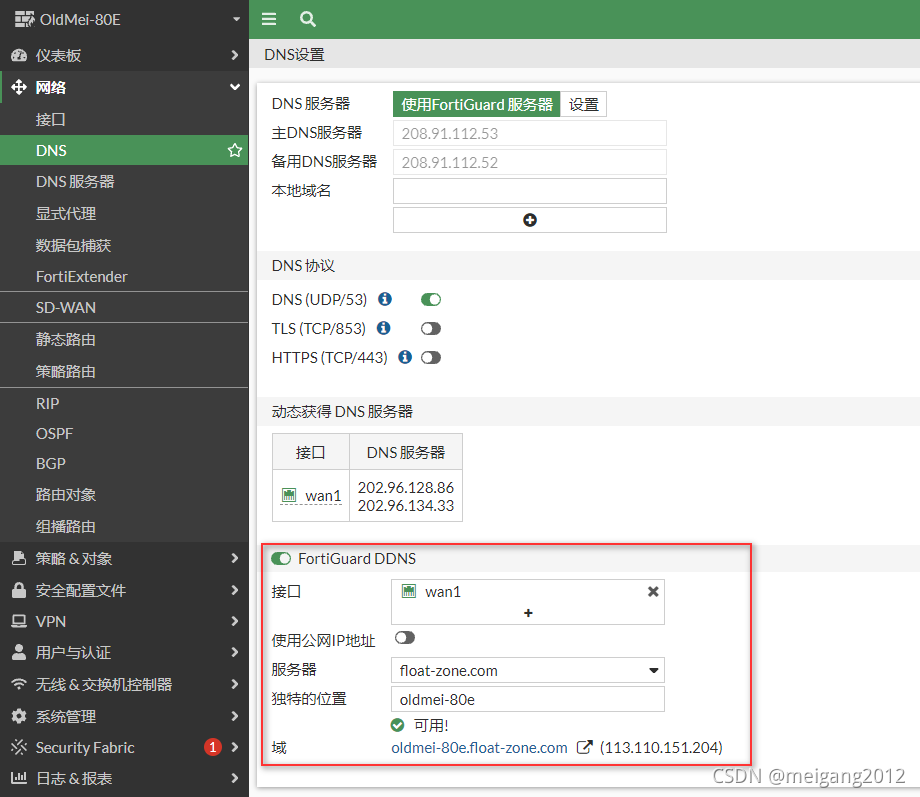Open the 策略路由 policy routes item

(x=124, y=372)
